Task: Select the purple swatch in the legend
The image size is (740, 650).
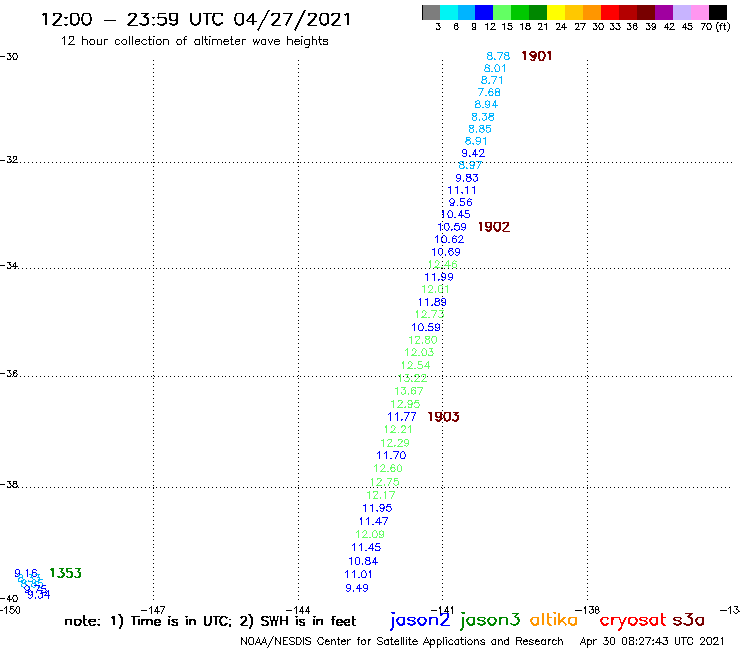Action: 664,12
